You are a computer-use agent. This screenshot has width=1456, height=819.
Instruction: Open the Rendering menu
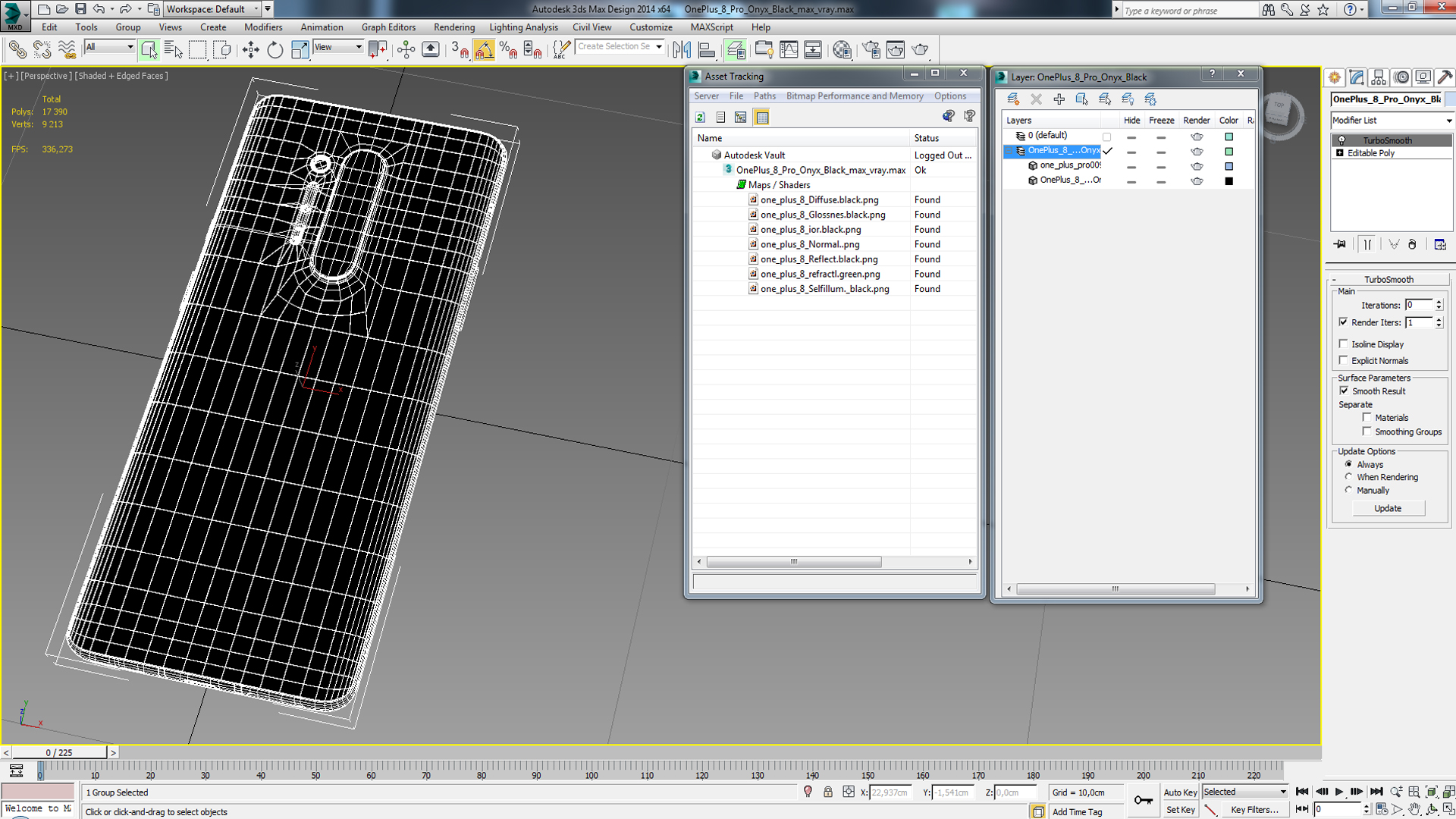453,27
